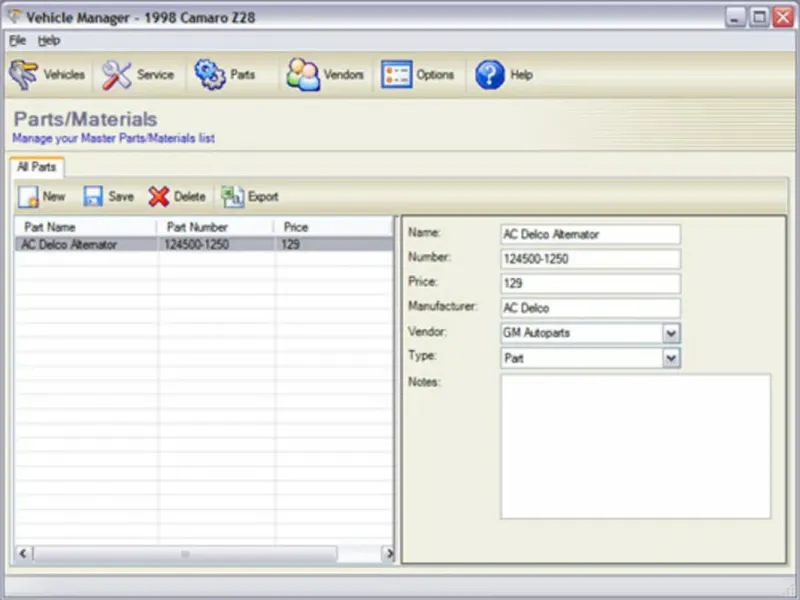This screenshot has width=800, height=600.
Task: Click the Export button label
Action: [x=263, y=196]
